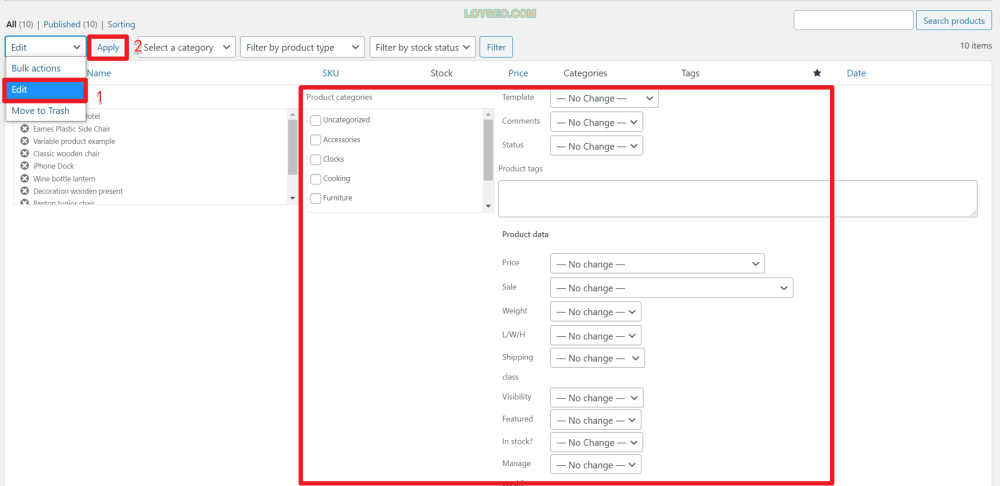This screenshot has height=486, width=1000.
Task: Click the Stock column header
Action: coord(441,73)
